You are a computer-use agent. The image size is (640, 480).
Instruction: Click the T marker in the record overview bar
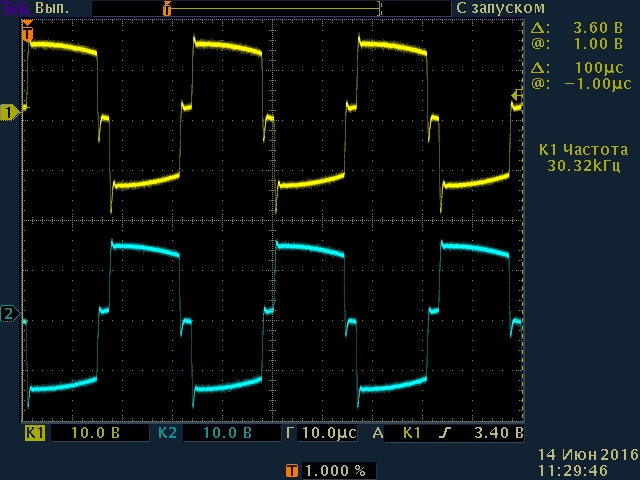coord(167,8)
